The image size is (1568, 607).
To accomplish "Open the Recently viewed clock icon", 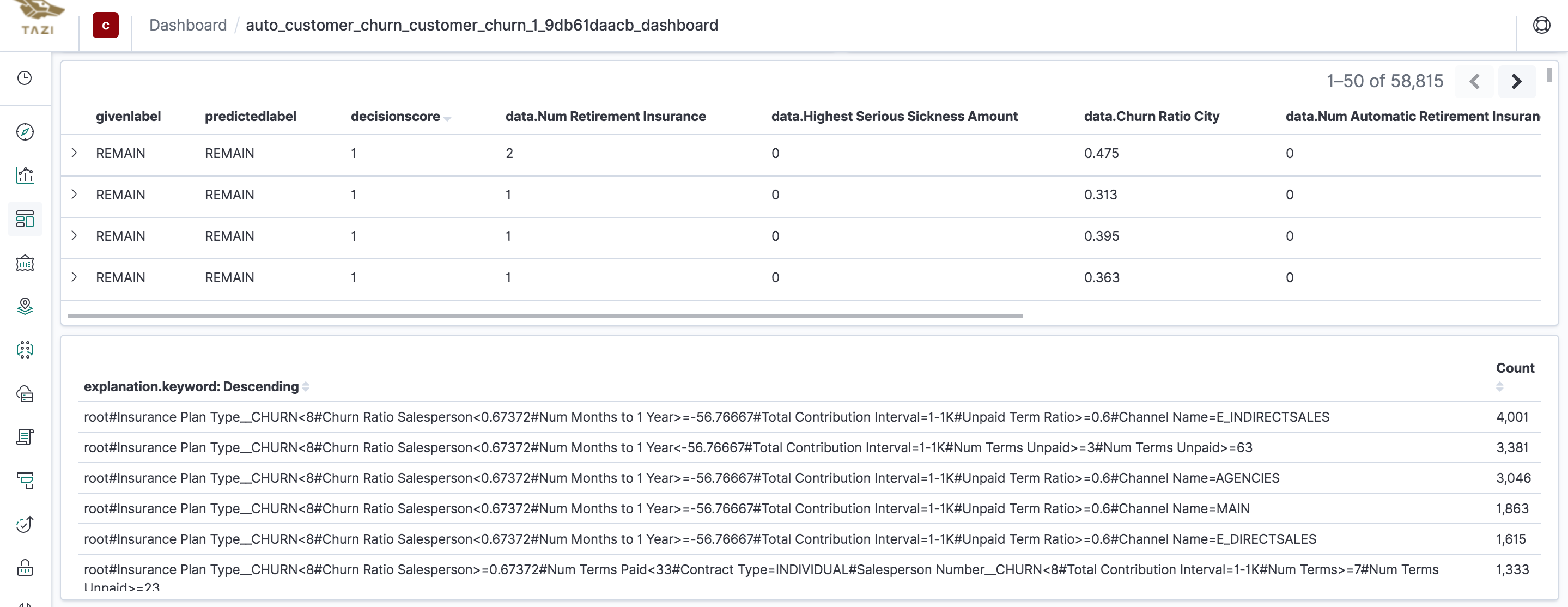I will tap(25, 78).
